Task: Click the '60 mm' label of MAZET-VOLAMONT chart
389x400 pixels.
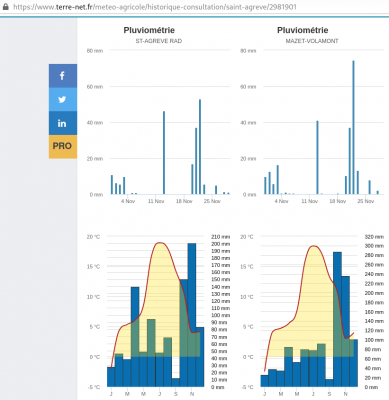Action: pos(248,87)
